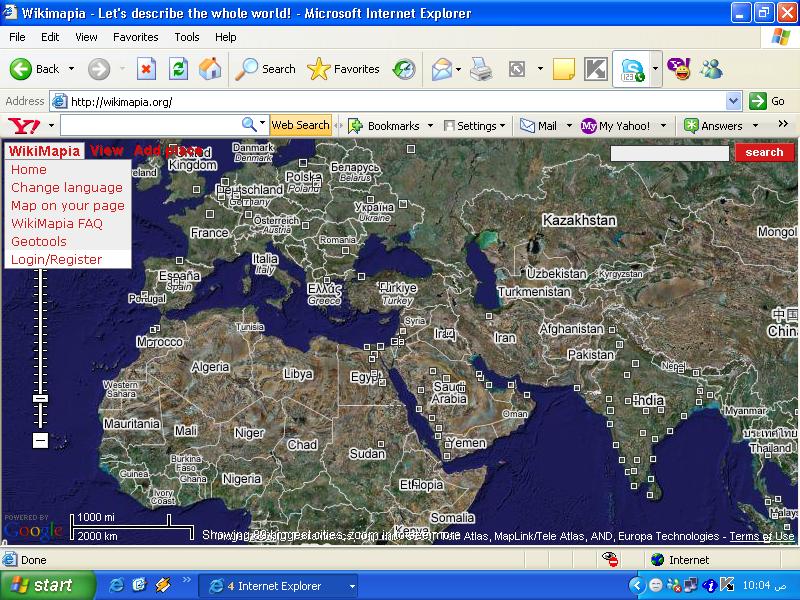
Task: Open the Favorites pane with star icon
Action: [x=343, y=69]
